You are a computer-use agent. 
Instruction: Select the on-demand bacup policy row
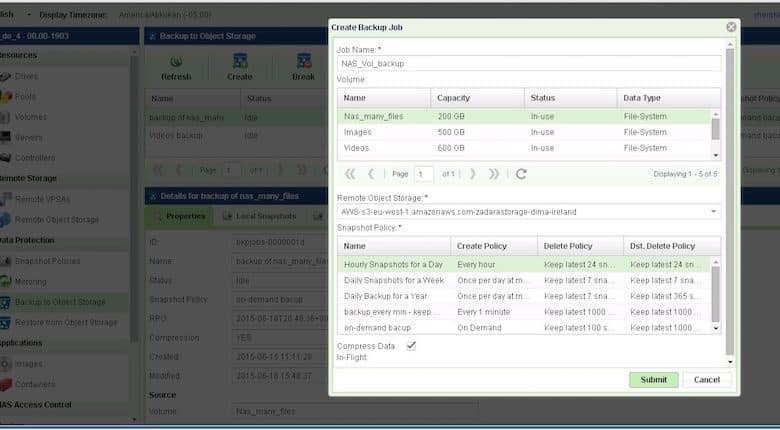pos(524,328)
